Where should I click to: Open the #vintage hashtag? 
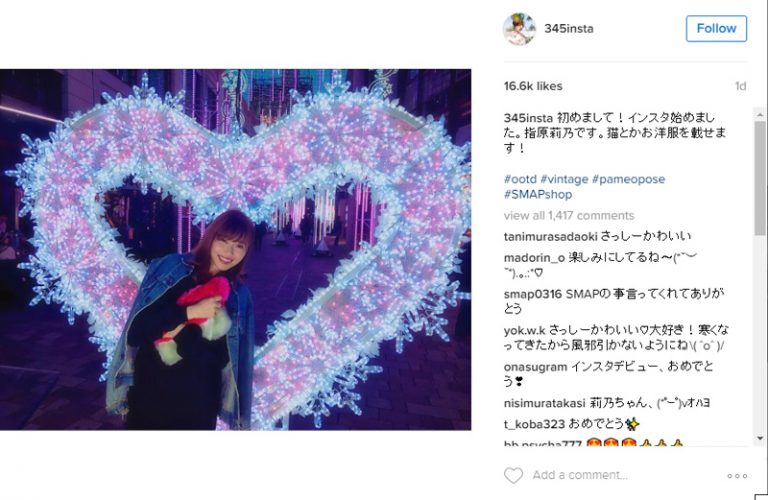point(564,179)
